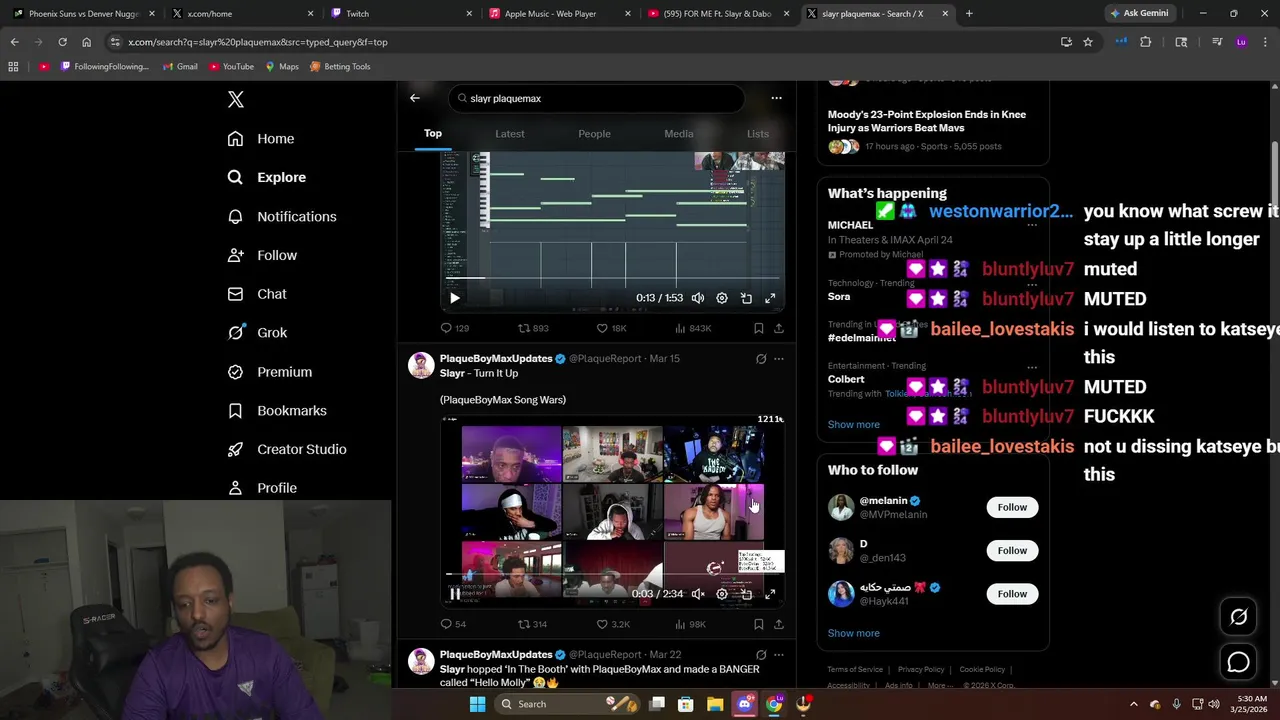Image resolution: width=1280 pixels, height=720 pixels.
Task: Open the Chrome three-dot menu
Action: coord(1264,42)
